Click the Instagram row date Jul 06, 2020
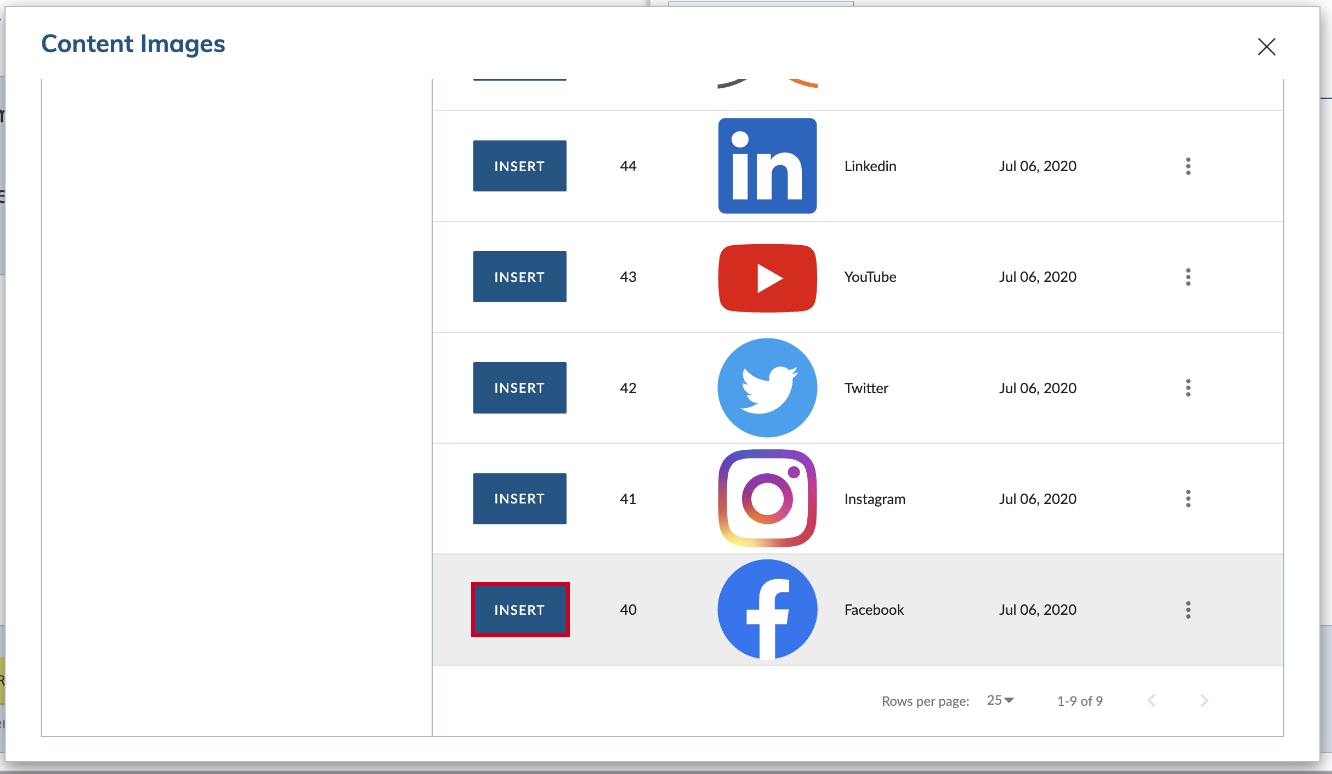 1038,499
